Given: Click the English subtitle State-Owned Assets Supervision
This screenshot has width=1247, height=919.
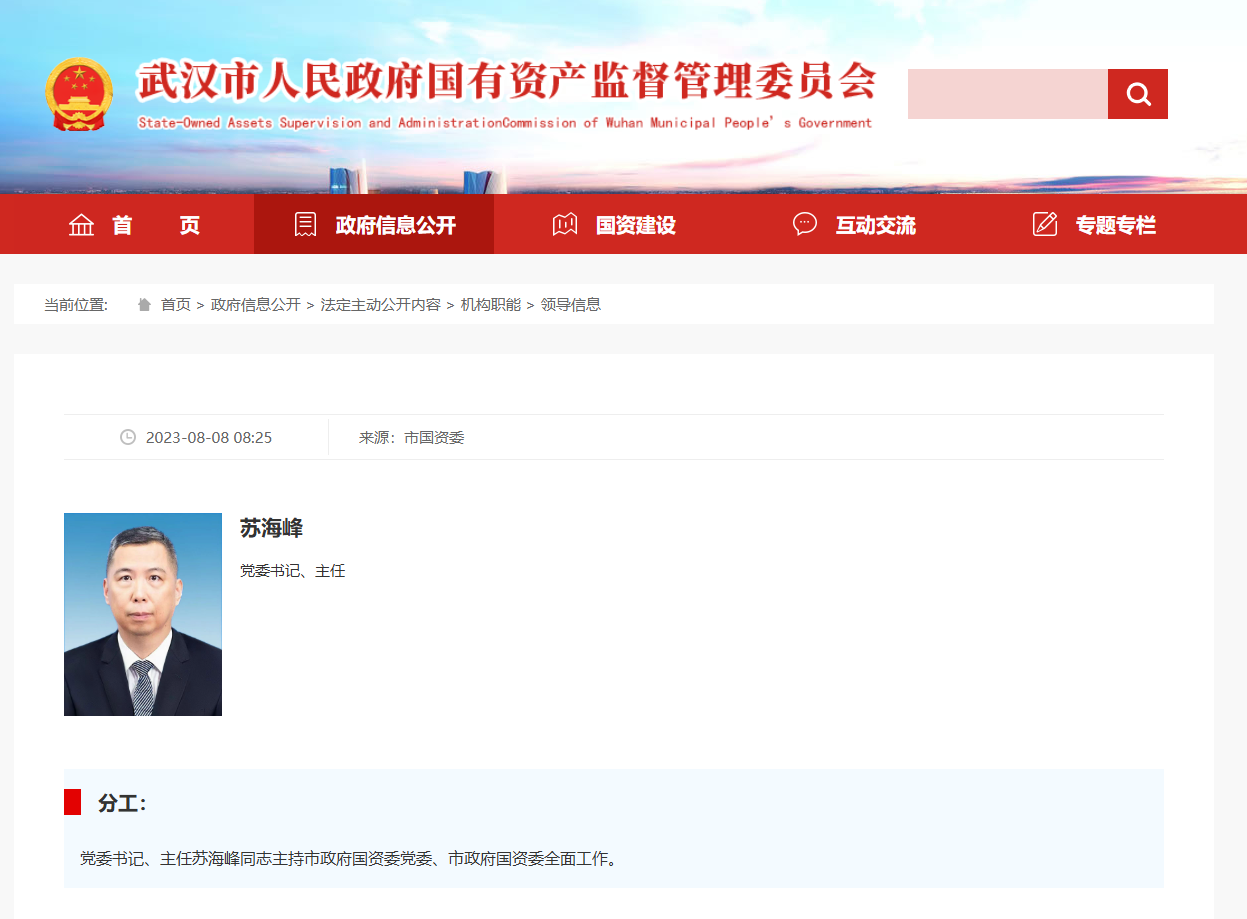Looking at the screenshot, I should (505, 123).
